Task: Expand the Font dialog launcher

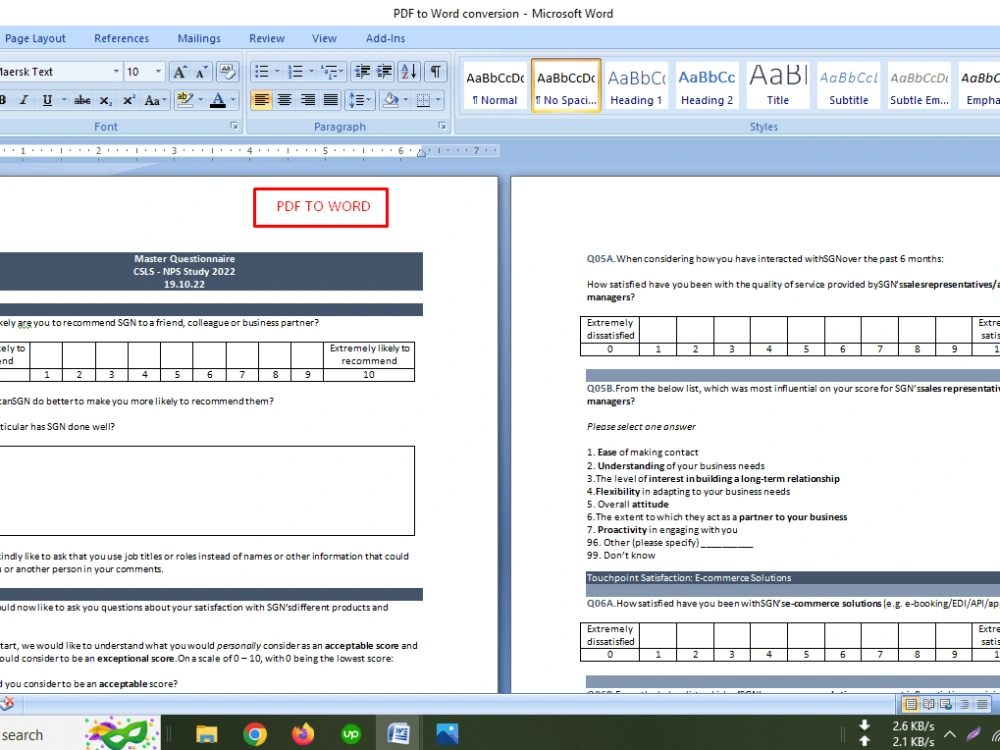Action: click(x=234, y=126)
